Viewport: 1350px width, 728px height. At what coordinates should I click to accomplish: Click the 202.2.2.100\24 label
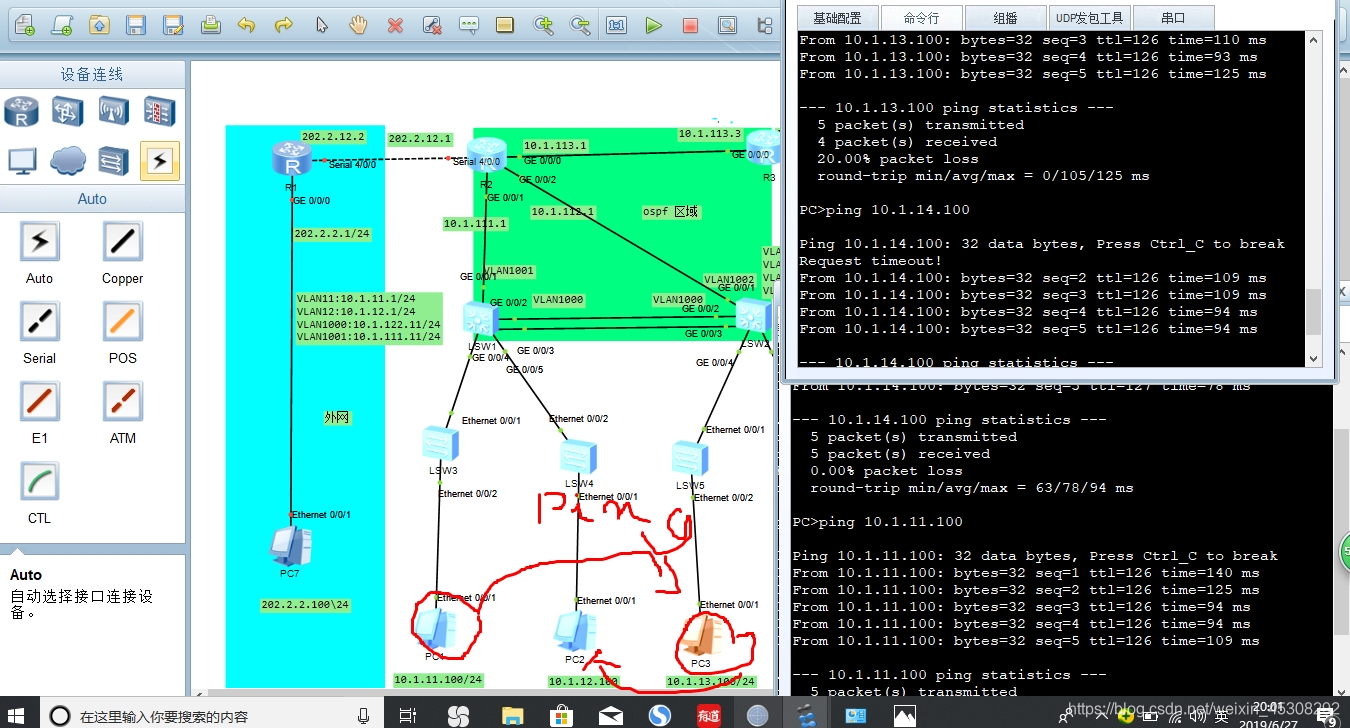pyautogui.click(x=305, y=605)
